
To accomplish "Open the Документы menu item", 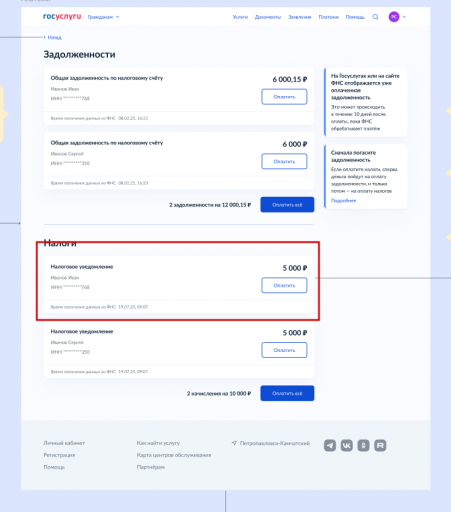I will [268, 17].
